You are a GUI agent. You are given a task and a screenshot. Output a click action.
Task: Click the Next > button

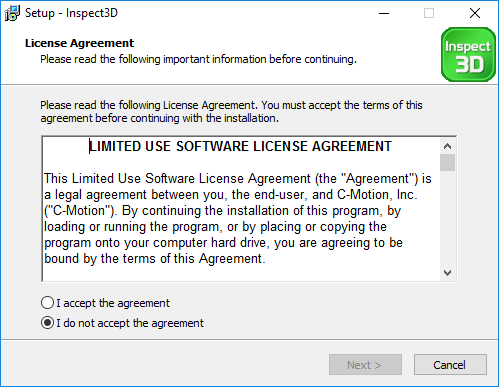(365, 365)
